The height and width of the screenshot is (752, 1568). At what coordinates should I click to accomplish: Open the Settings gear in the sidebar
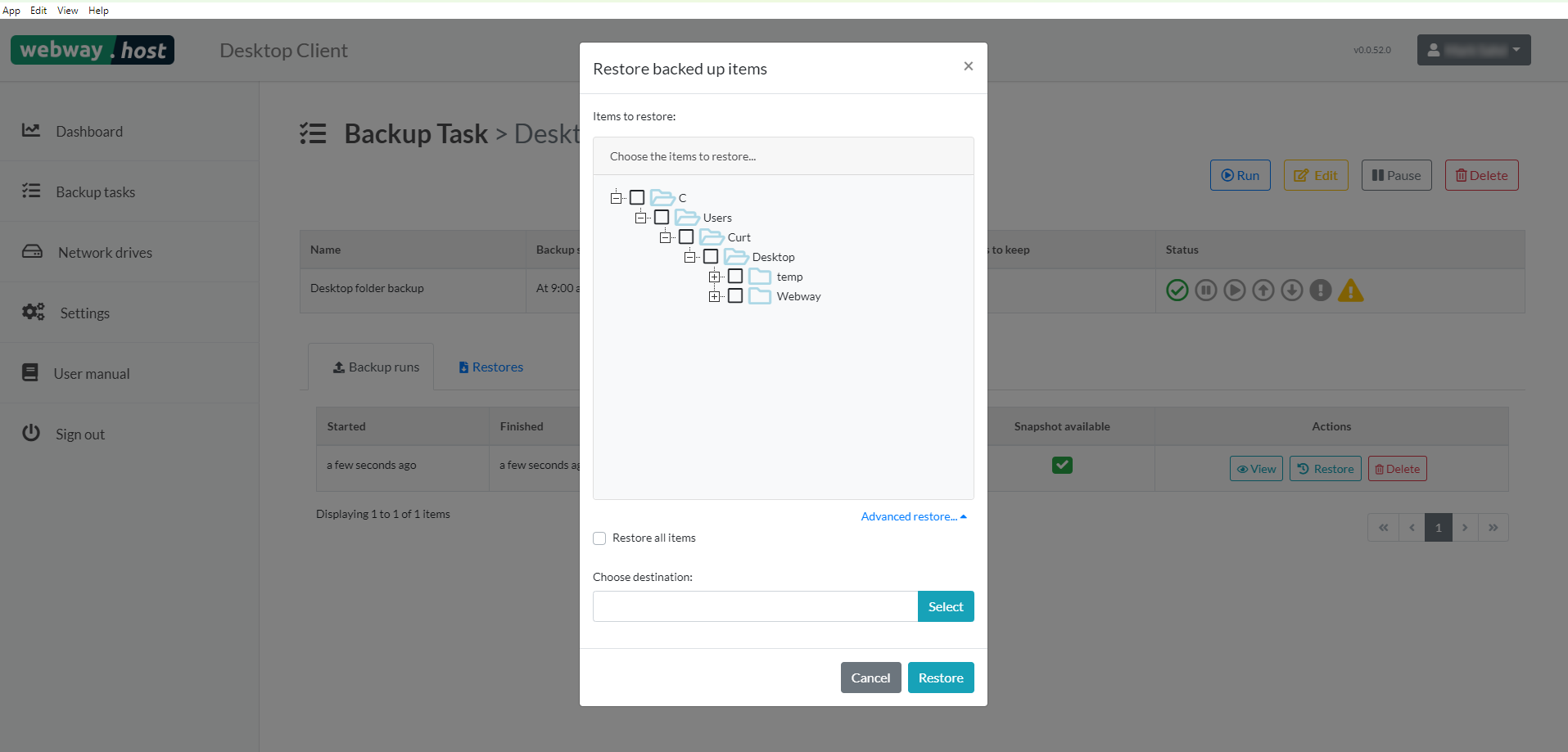tap(34, 313)
